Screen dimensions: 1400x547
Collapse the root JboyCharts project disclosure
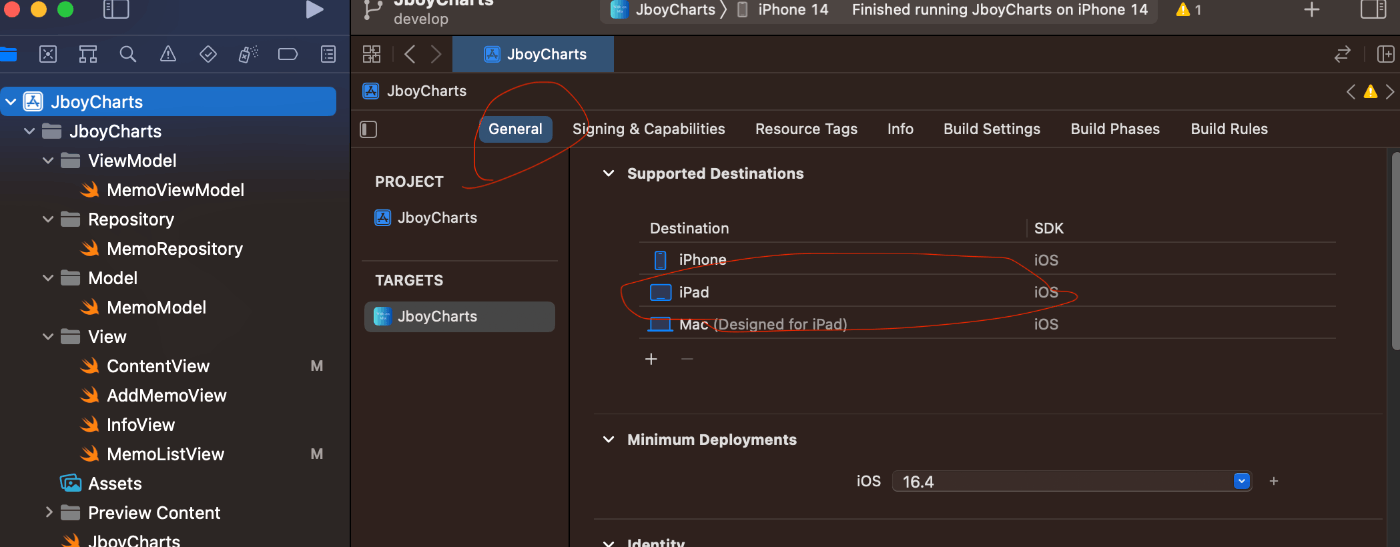pos(11,101)
